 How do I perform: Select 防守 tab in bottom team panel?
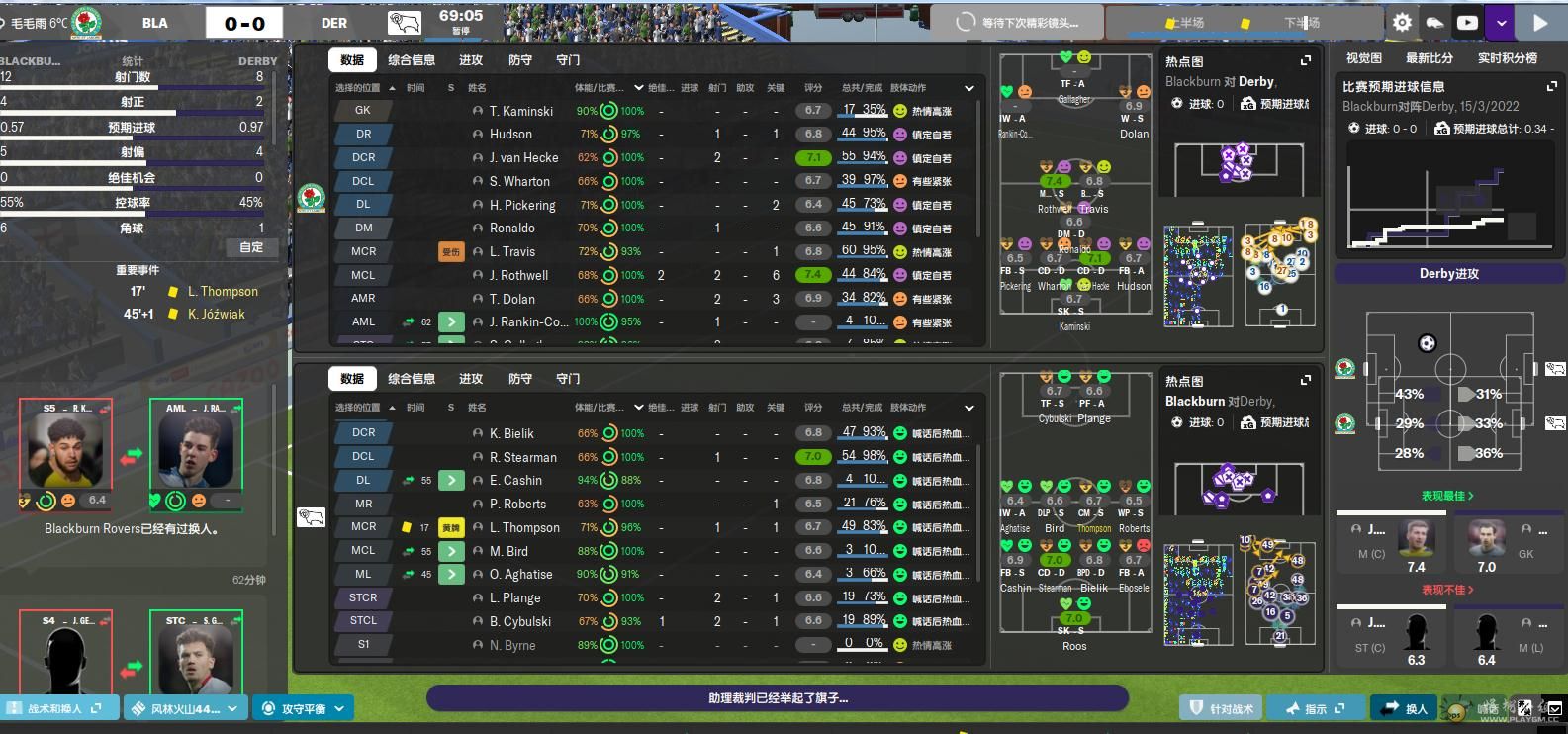click(520, 379)
